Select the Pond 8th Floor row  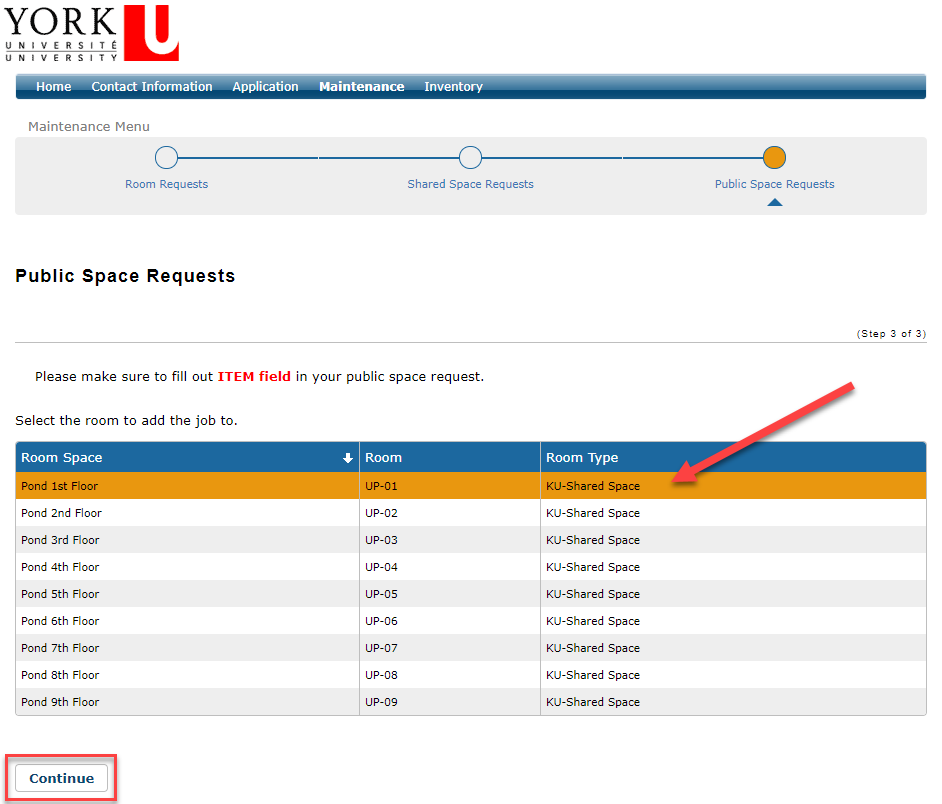click(x=471, y=675)
